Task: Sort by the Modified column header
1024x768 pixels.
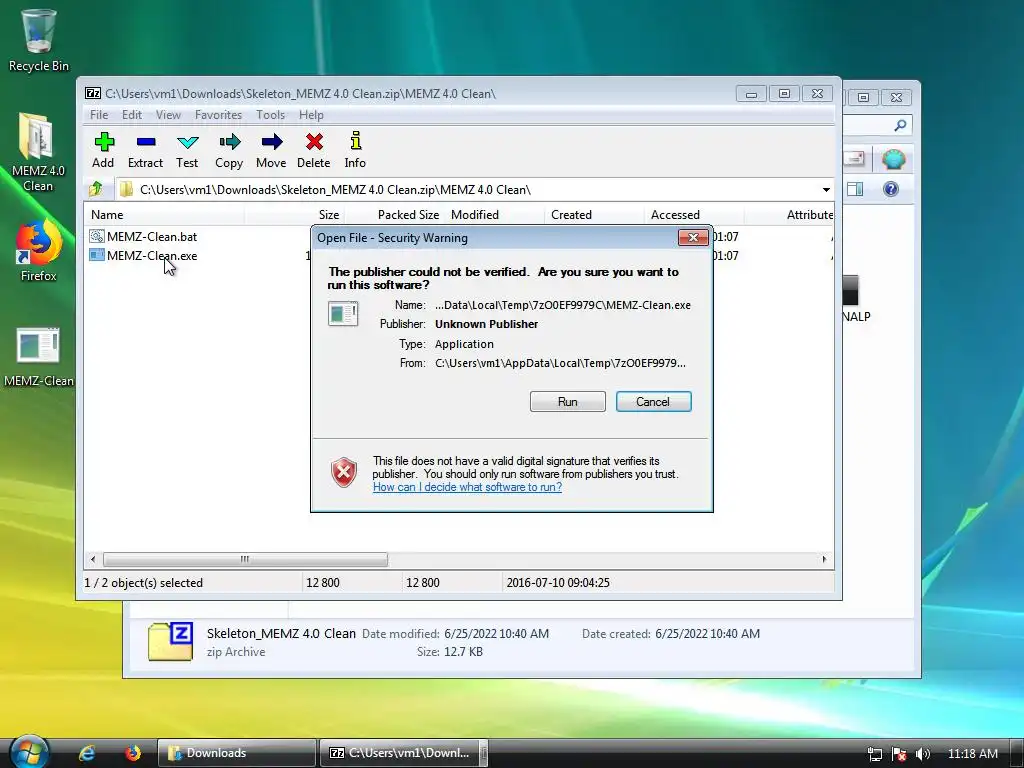Action: click(x=494, y=215)
